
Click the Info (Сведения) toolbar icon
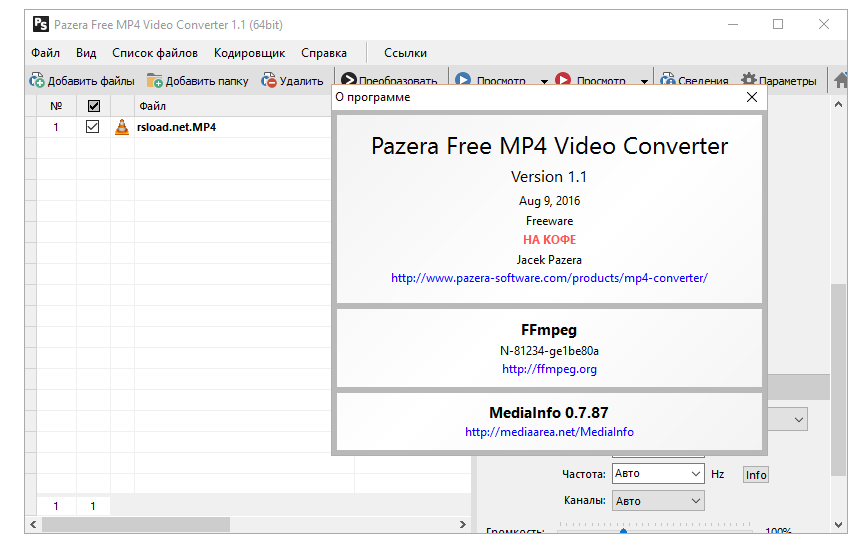tap(668, 78)
